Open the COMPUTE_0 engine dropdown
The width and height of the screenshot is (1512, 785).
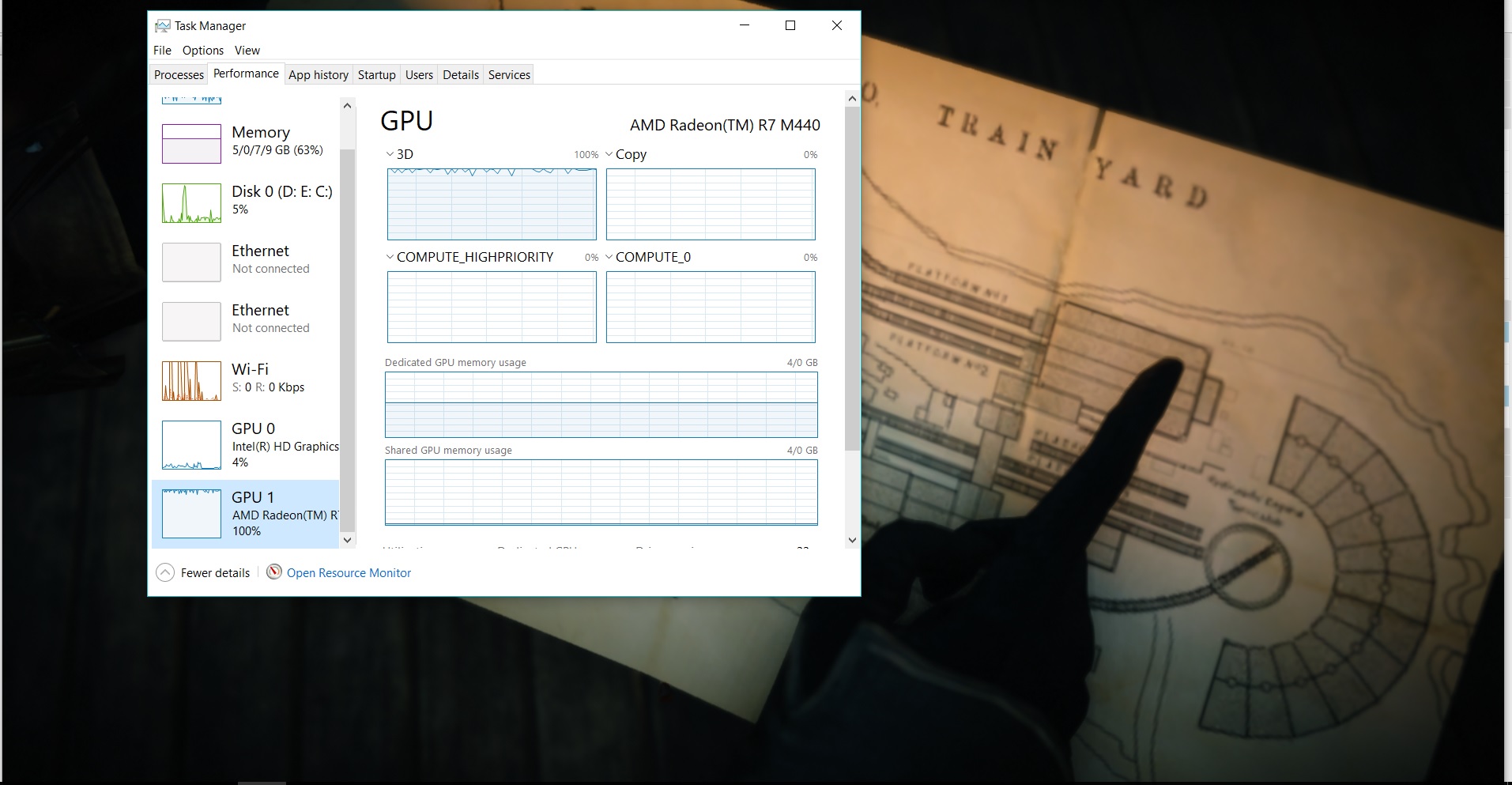tap(609, 257)
